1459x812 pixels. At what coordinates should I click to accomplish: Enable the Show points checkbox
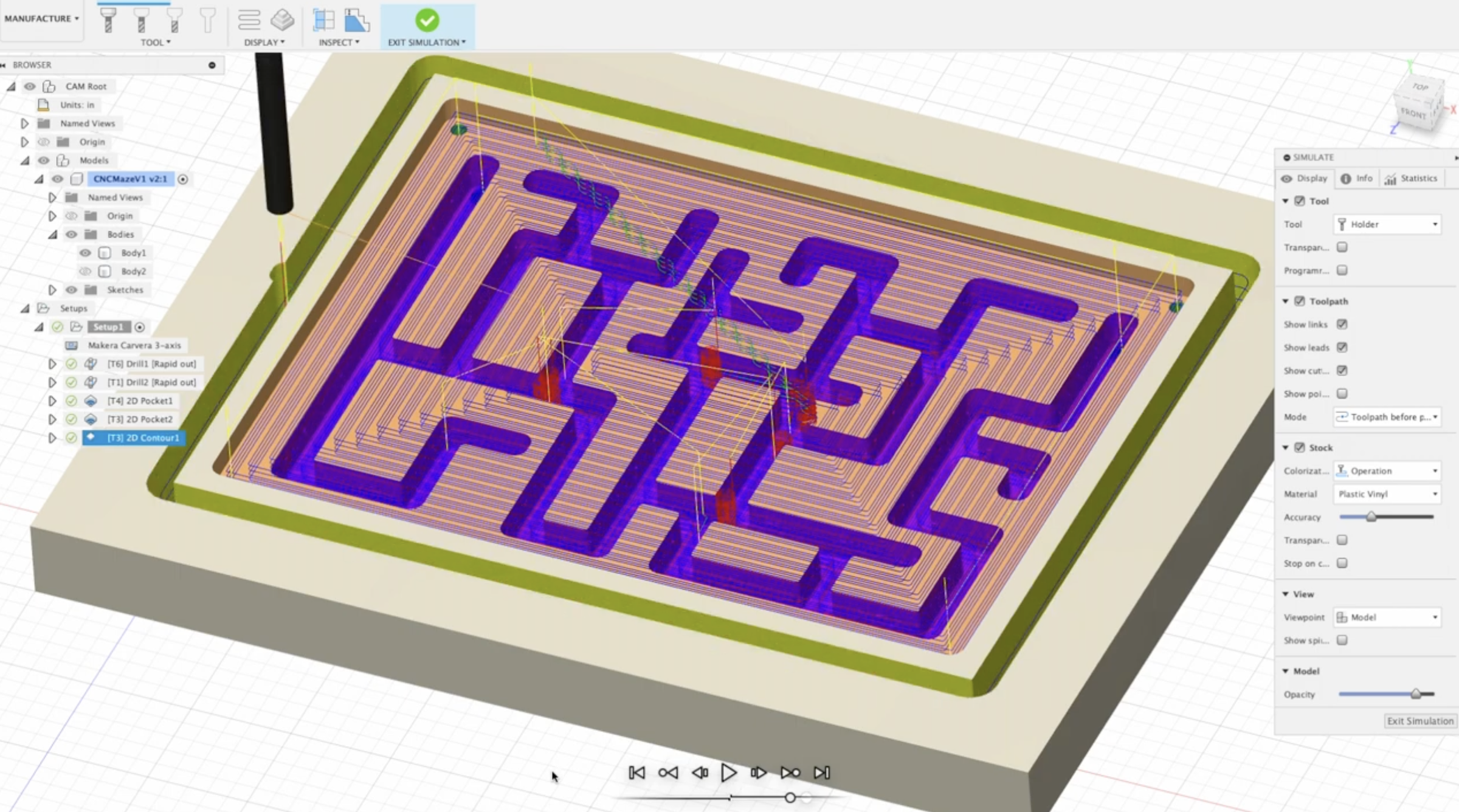1341,394
